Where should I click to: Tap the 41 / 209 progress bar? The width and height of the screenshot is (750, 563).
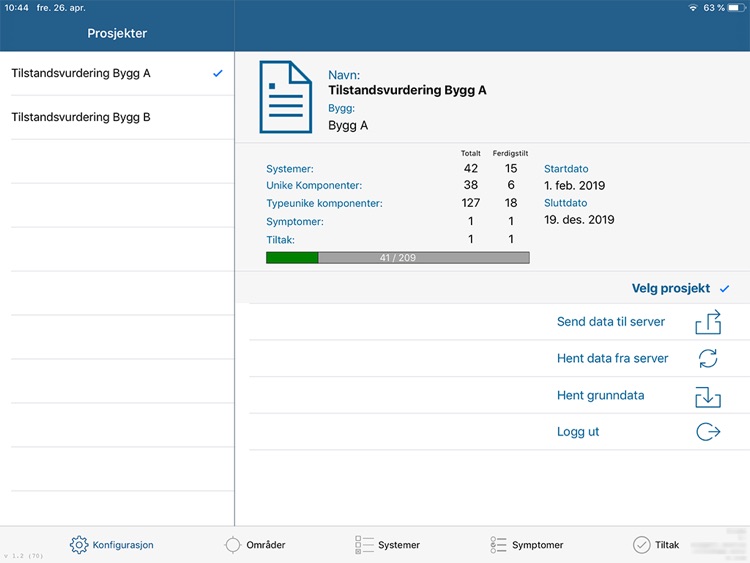397,258
